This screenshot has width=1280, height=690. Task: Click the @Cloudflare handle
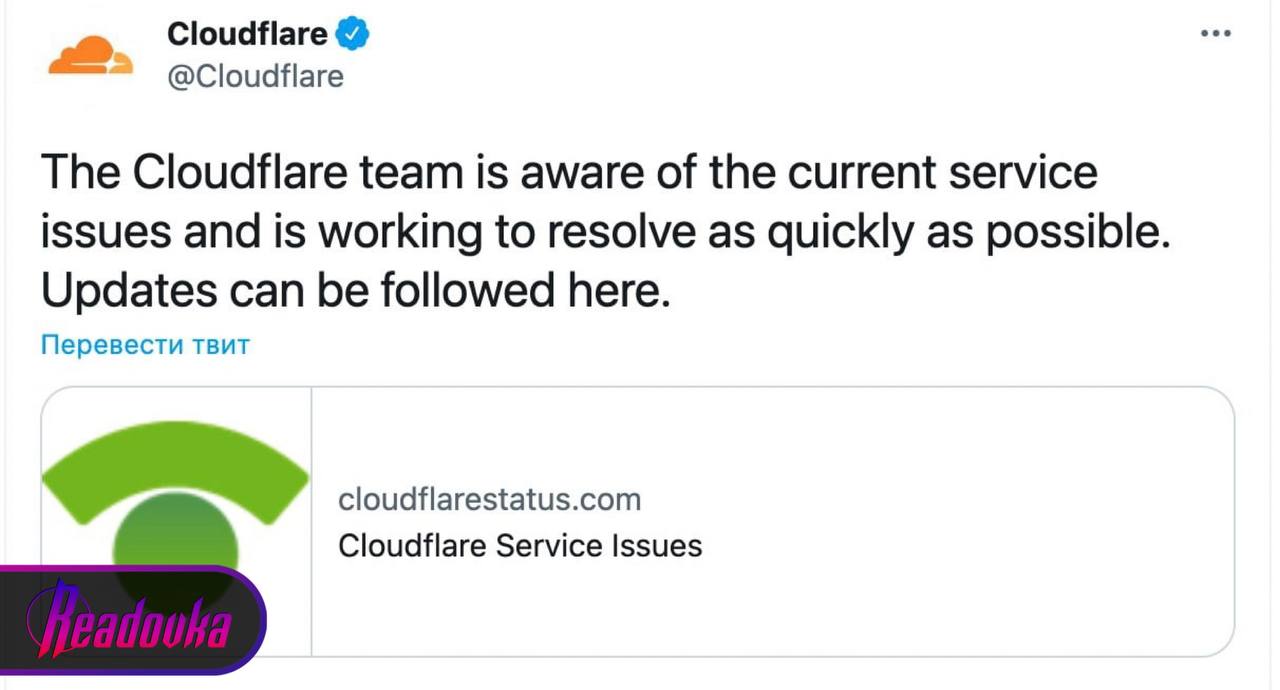[x=255, y=77]
